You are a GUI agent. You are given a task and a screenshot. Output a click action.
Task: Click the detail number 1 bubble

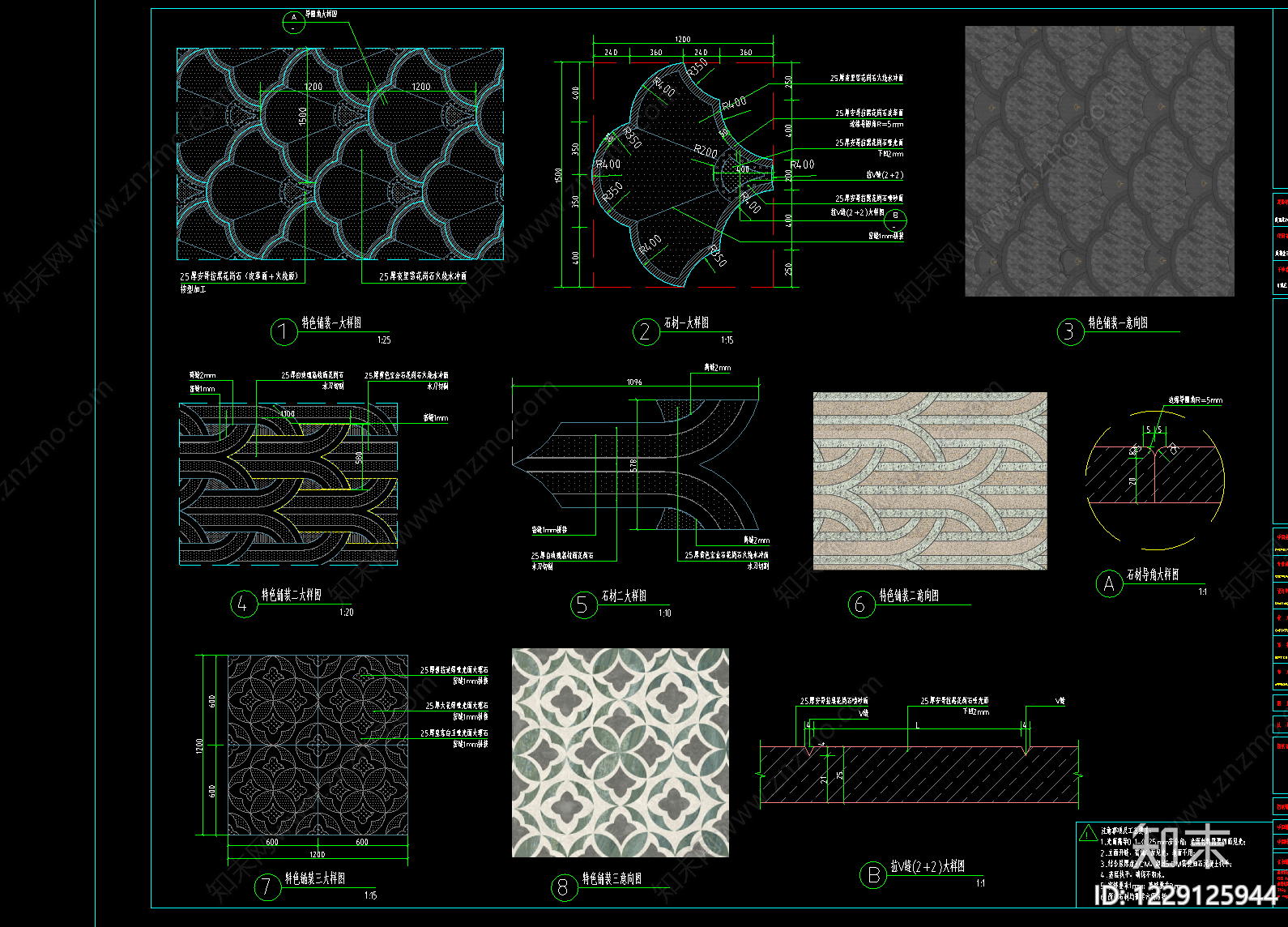[x=284, y=332]
